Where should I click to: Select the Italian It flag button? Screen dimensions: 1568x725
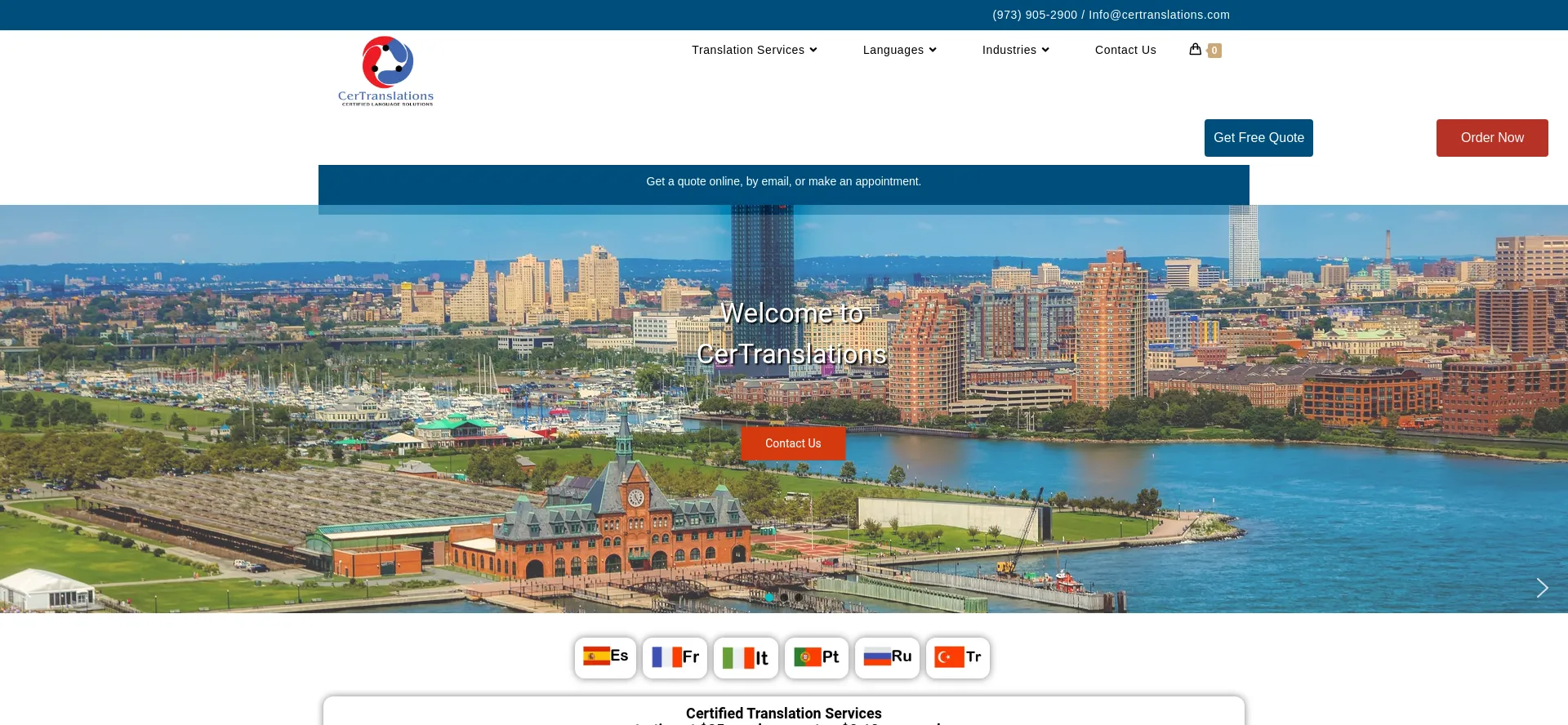tap(746, 658)
